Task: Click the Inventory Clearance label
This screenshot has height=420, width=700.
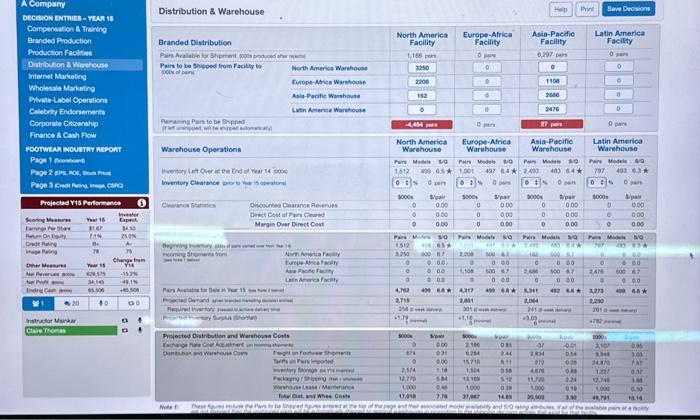Action: pos(190,183)
